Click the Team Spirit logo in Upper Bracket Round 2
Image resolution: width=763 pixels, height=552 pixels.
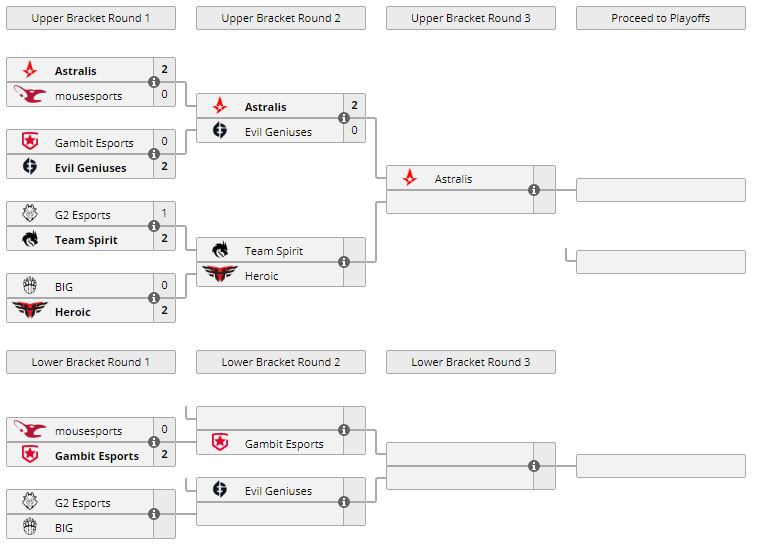[220, 251]
